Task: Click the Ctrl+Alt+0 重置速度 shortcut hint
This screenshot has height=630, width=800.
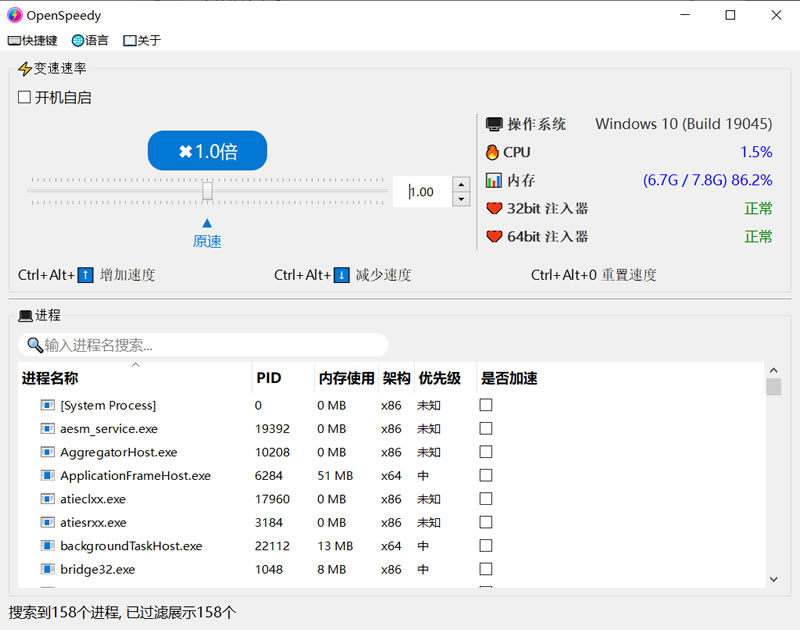Action: (x=593, y=275)
